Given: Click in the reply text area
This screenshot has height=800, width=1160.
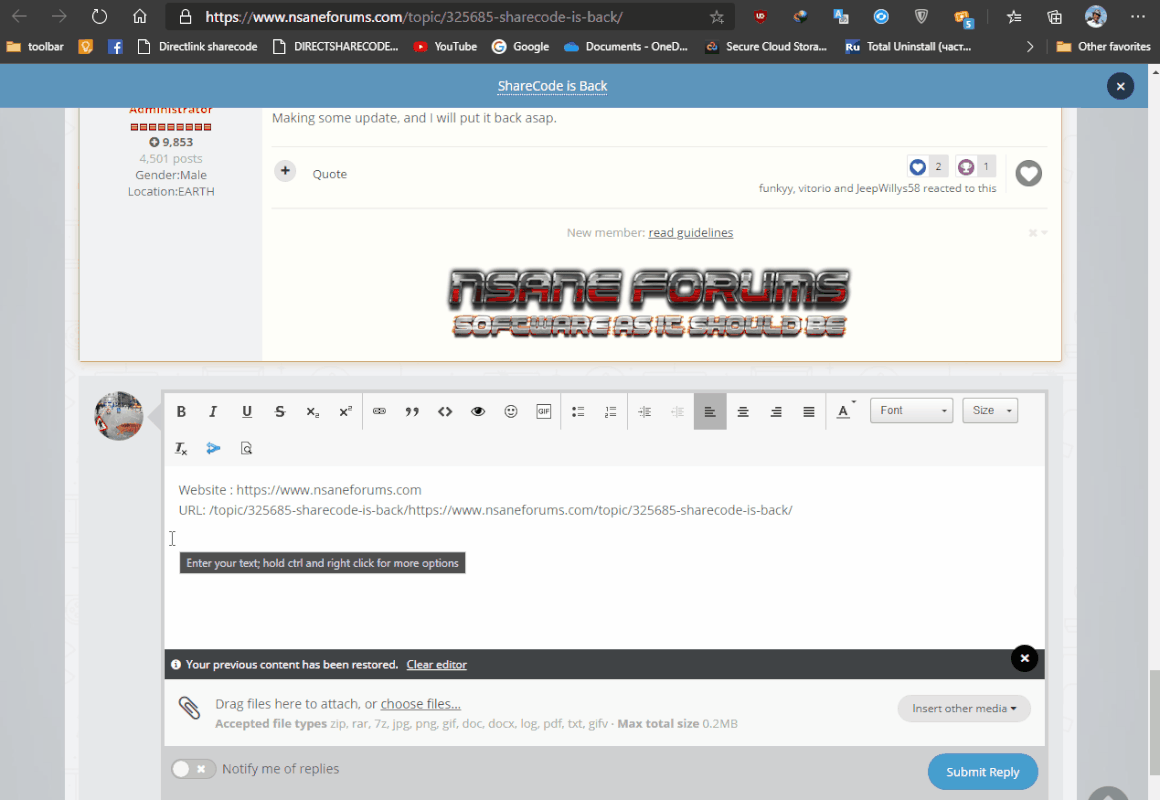Looking at the screenshot, I should coord(604,558).
